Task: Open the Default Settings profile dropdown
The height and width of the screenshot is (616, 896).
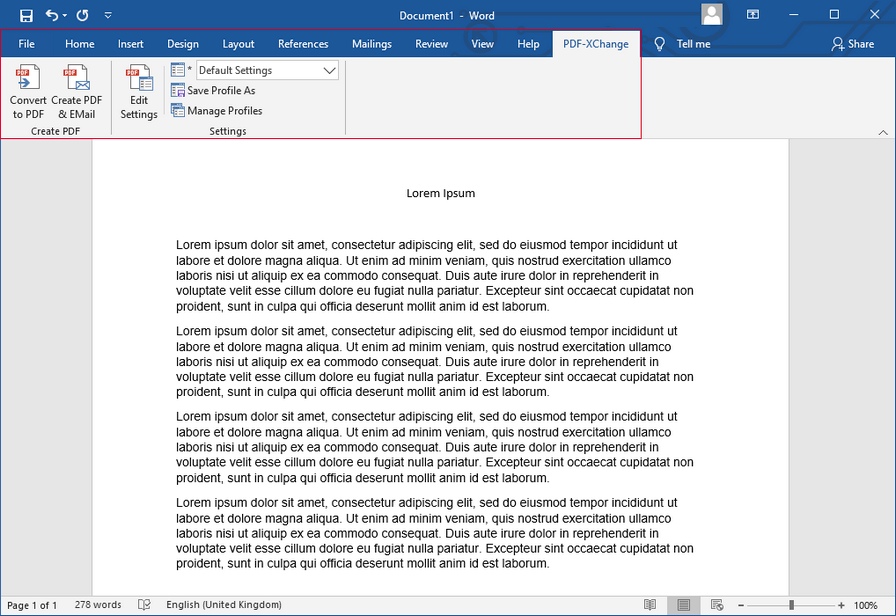Action: [x=329, y=70]
